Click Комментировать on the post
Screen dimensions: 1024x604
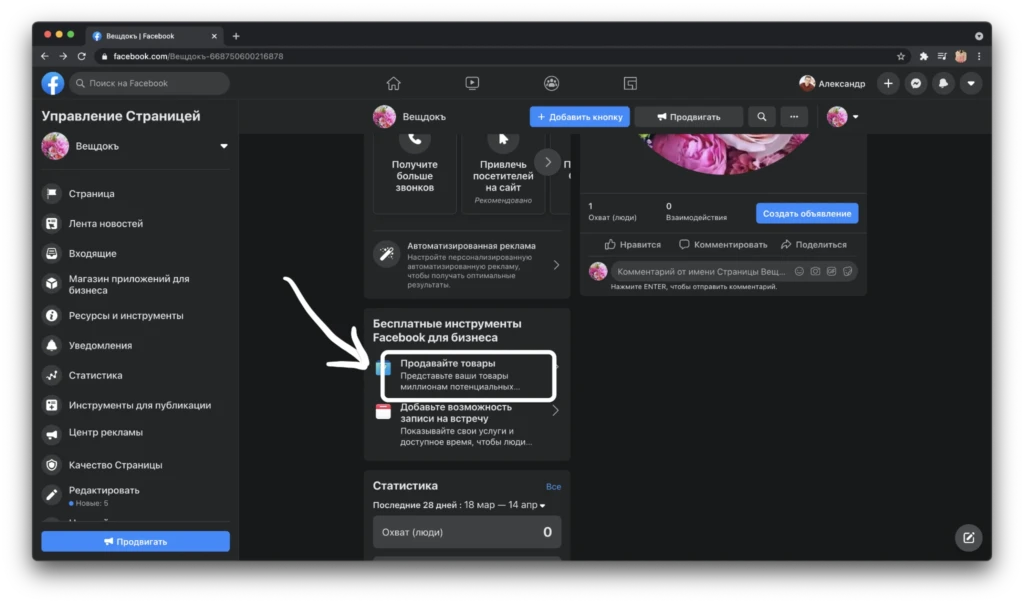click(x=723, y=245)
